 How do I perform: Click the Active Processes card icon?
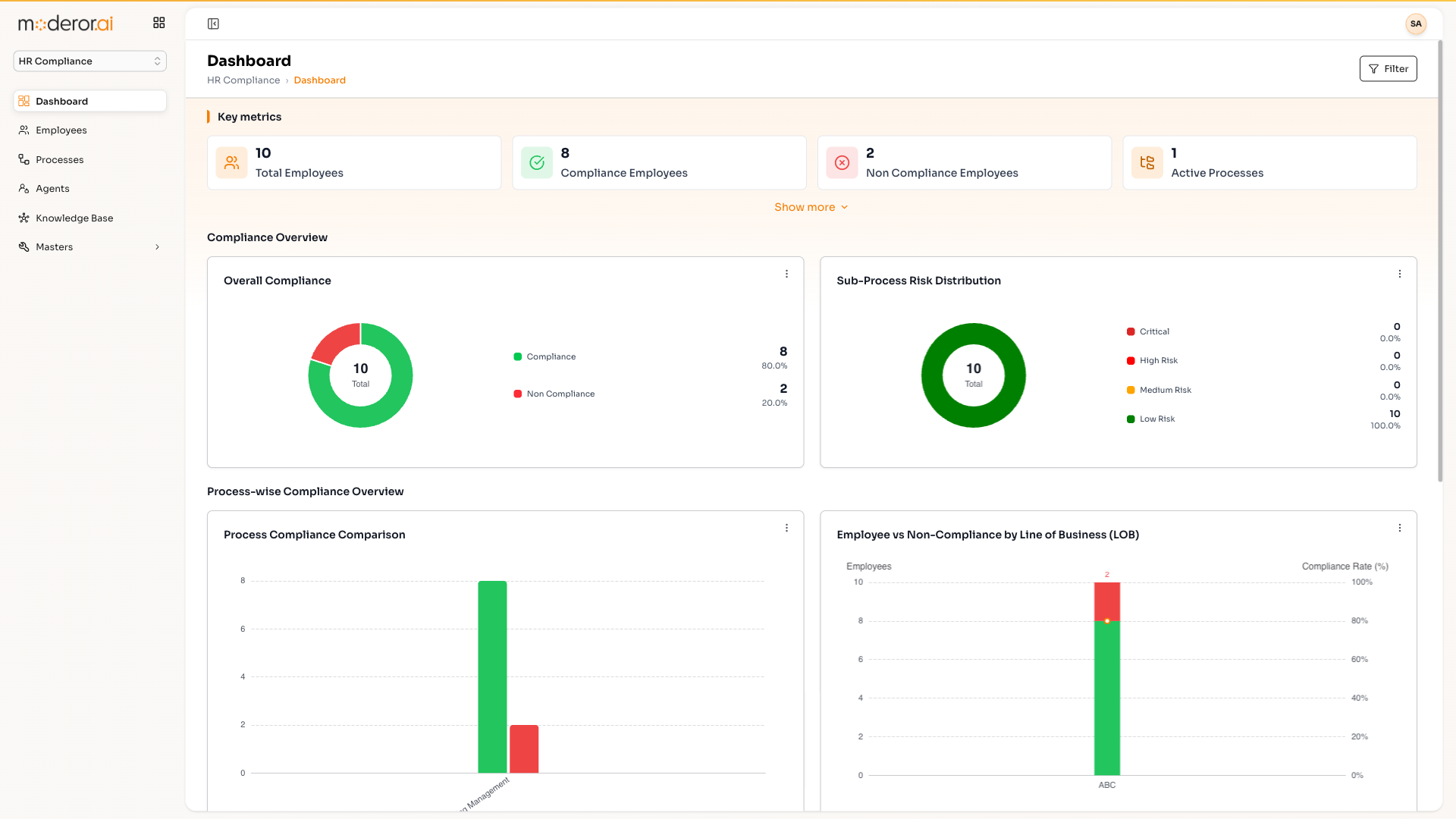click(1147, 163)
